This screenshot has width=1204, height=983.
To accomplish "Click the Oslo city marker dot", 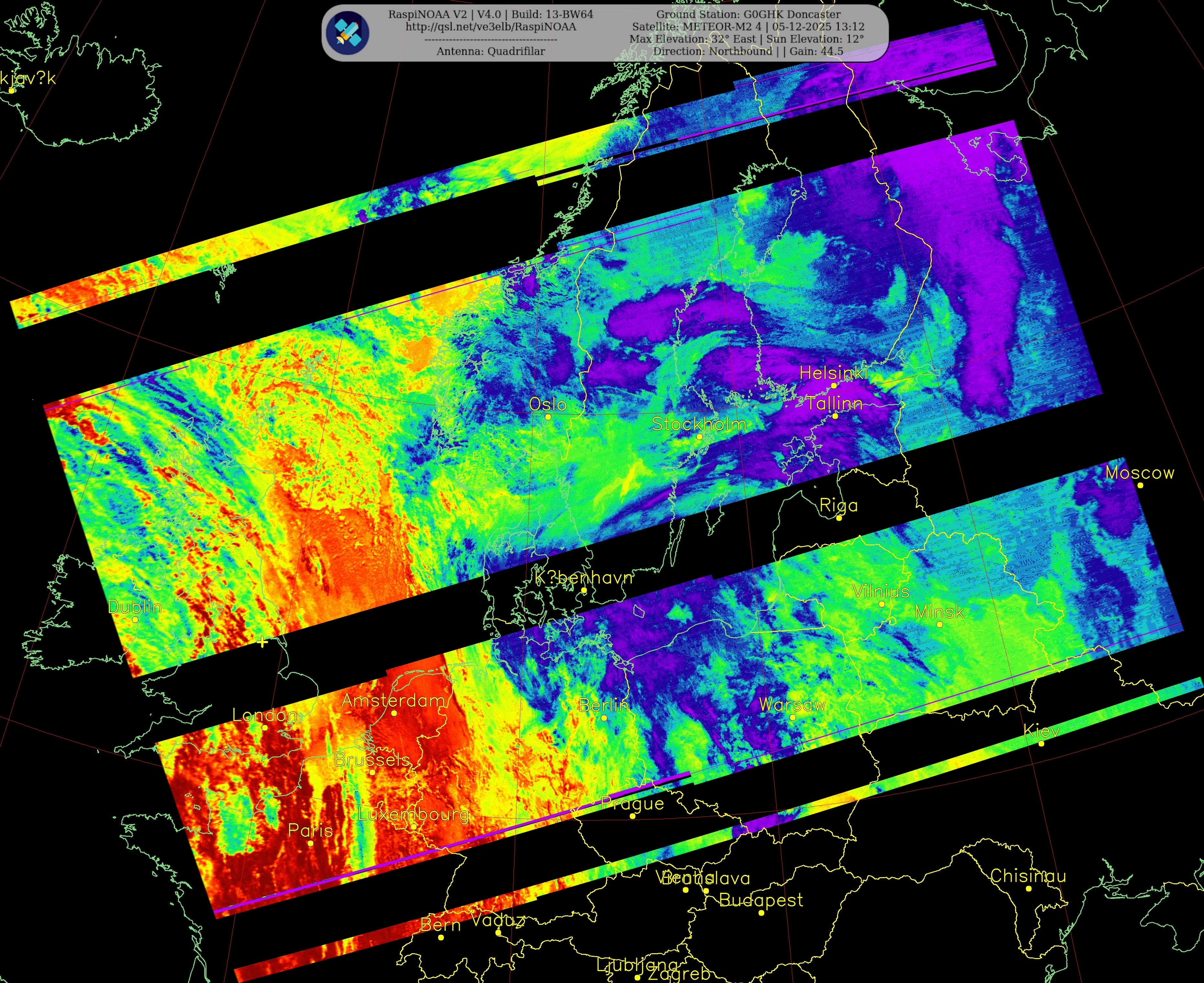I will point(548,417).
